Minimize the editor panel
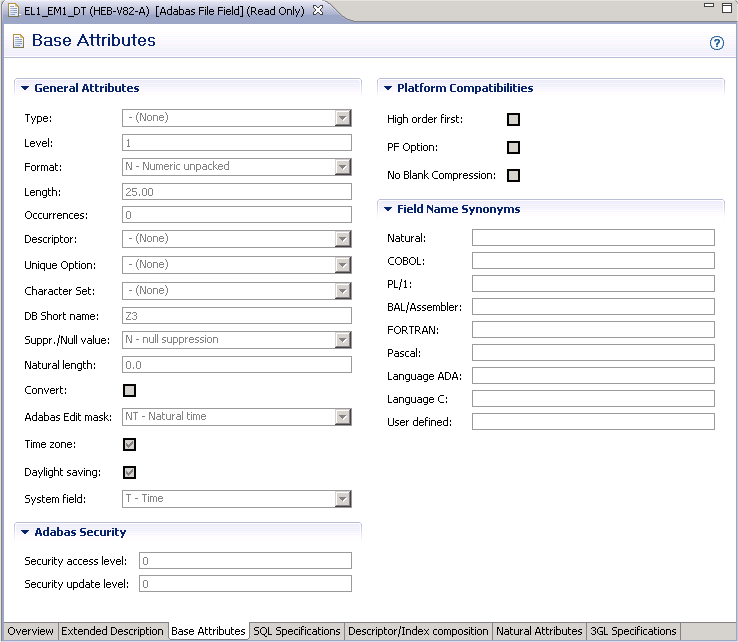 pos(709,8)
